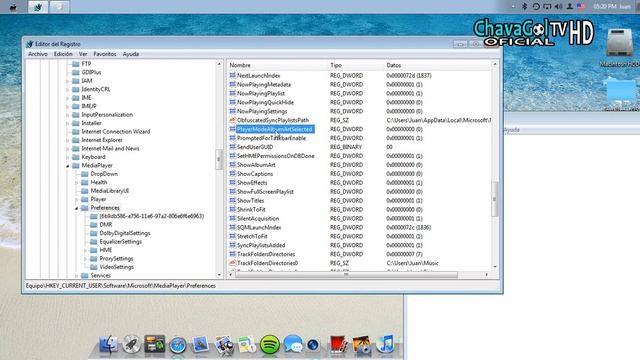
Task: Click the values pane horizontal scrollbar
Action: coord(346,275)
